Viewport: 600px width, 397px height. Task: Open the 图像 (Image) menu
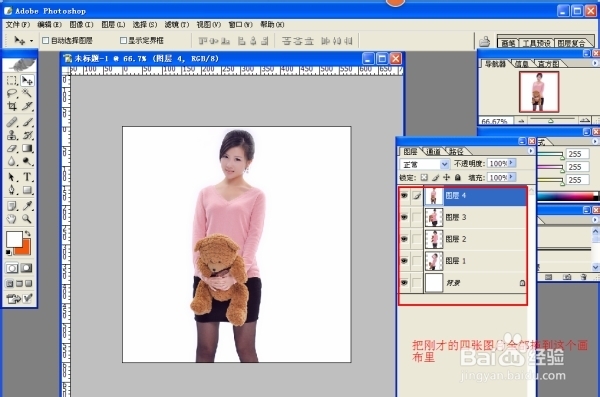click(81, 25)
